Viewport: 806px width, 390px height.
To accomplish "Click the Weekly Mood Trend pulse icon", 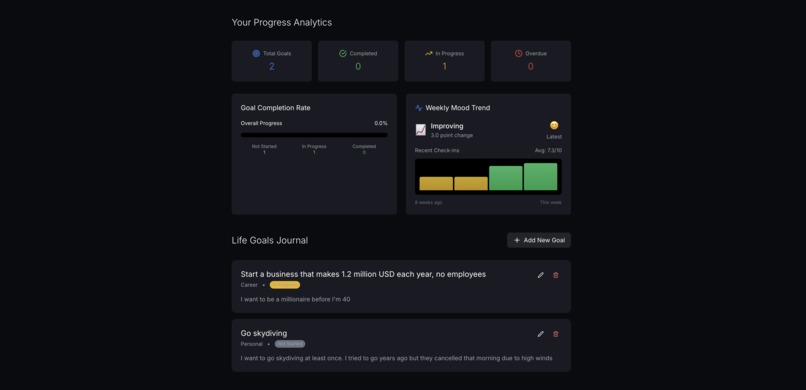I will (418, 108).
